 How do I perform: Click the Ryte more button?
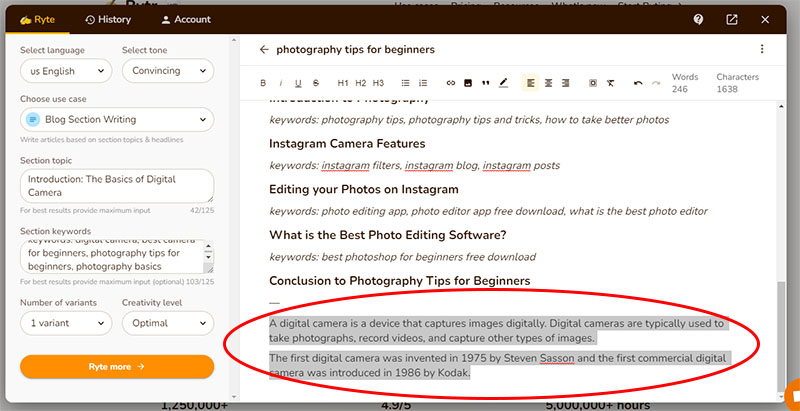(x=117, y=367)
